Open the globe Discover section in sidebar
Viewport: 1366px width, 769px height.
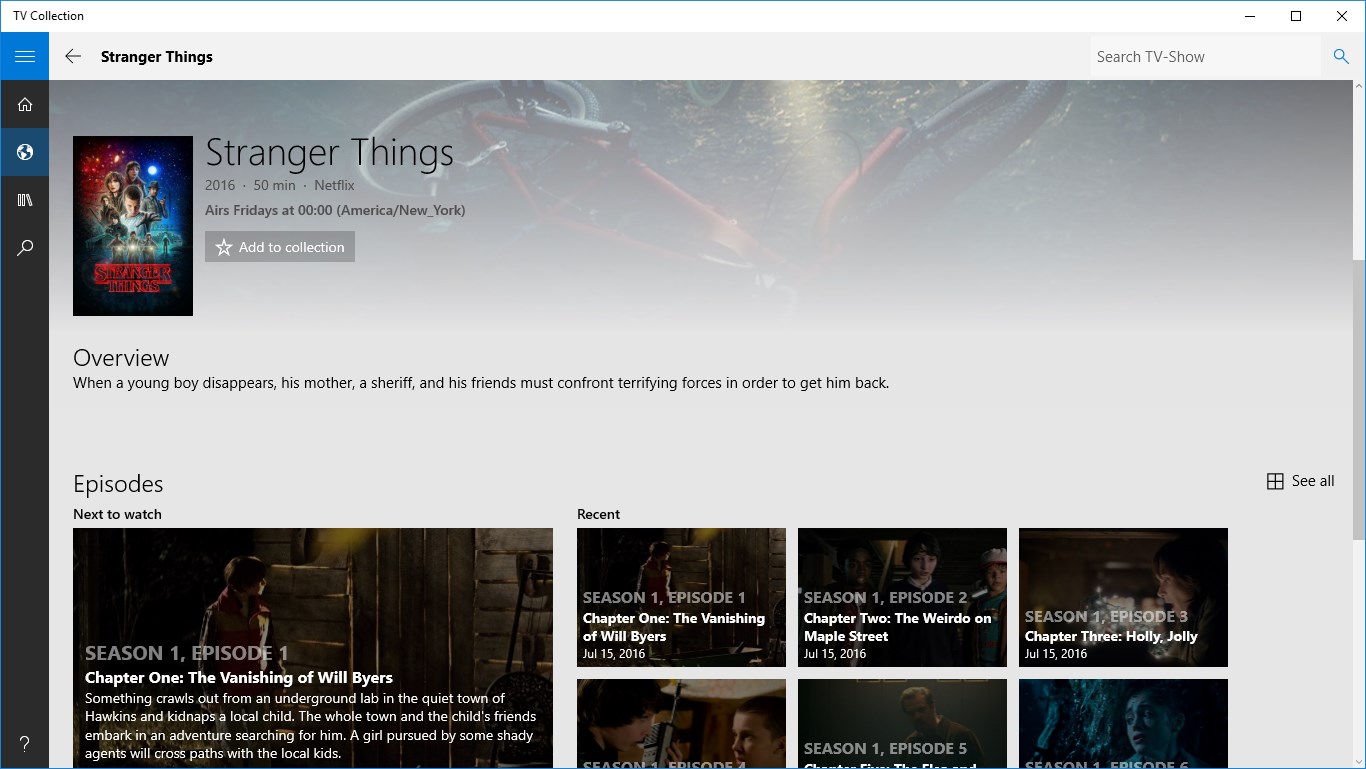click(x=24, y=152)
